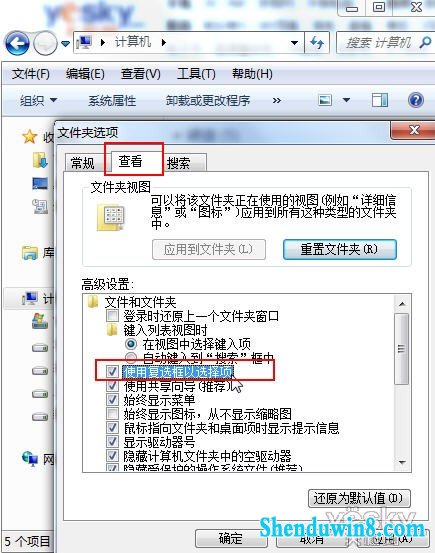Click the change view icon in toolbar
This screenshot has height=553, width=435.
coord(325,100)
